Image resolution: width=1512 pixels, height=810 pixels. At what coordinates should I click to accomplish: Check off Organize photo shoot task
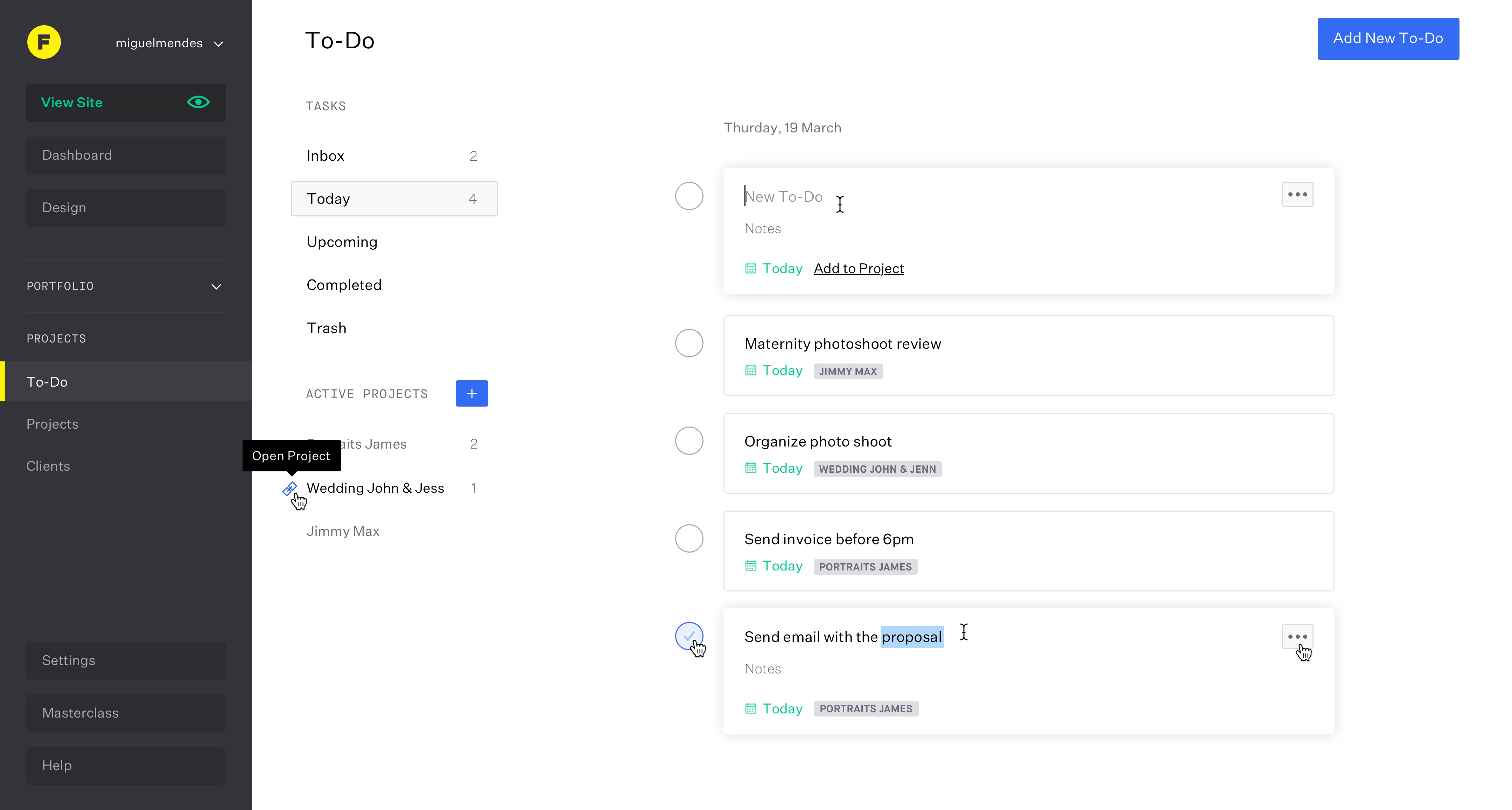coord(689,441)
